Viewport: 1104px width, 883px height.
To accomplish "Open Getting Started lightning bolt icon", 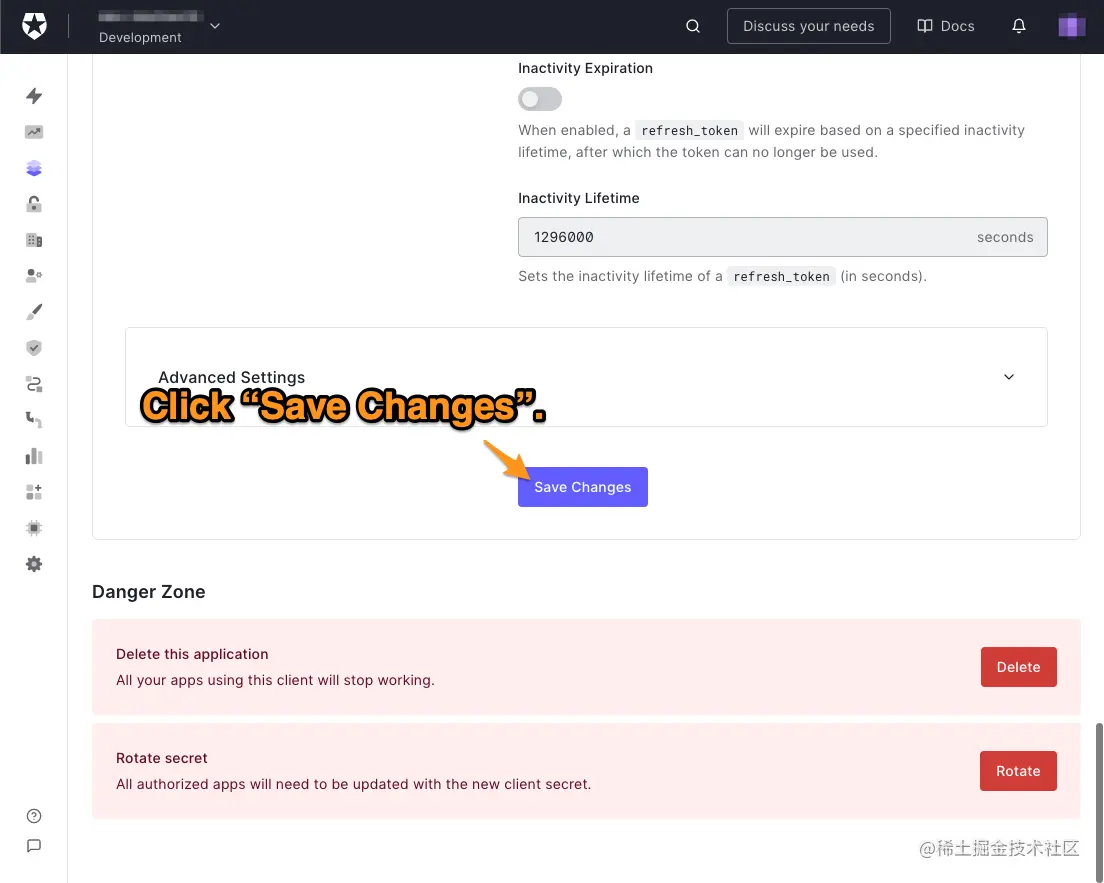I will [x=34, y=96].
